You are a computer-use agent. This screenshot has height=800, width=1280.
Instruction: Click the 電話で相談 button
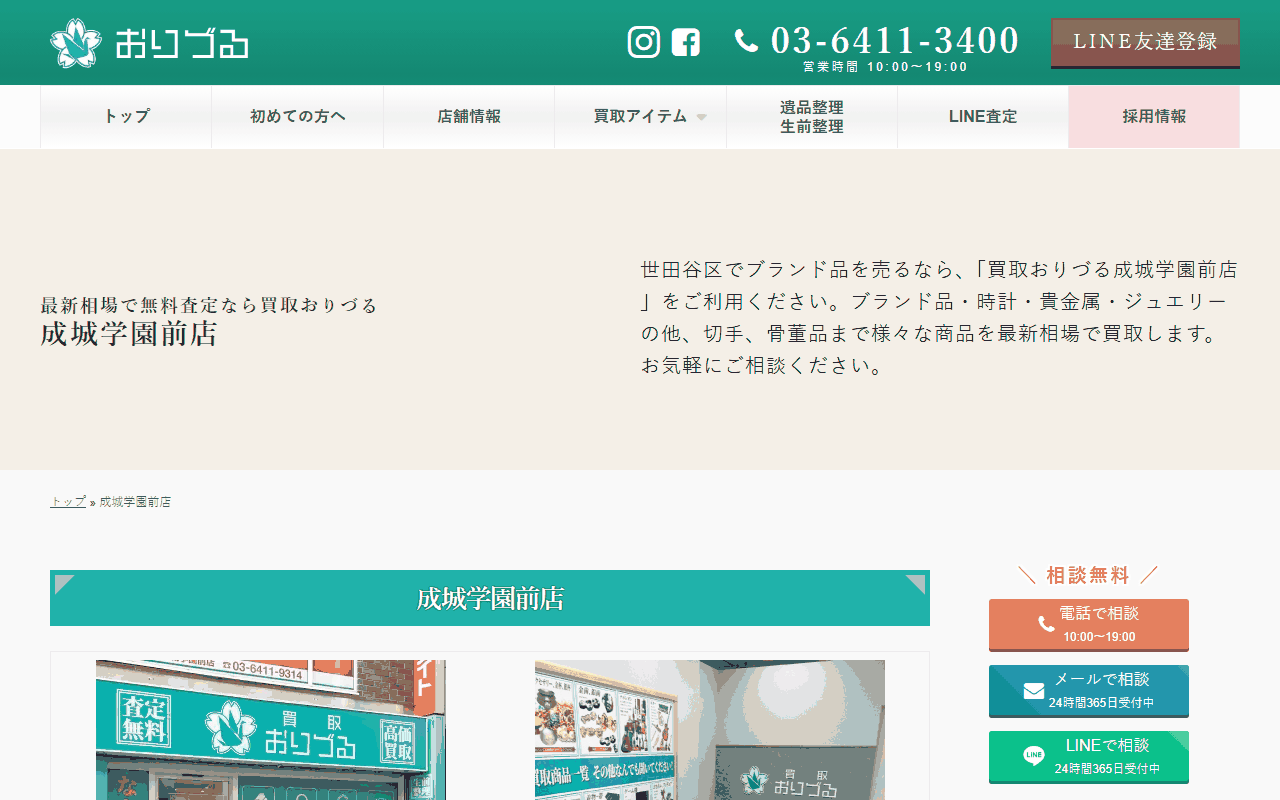click(1089, 625)
